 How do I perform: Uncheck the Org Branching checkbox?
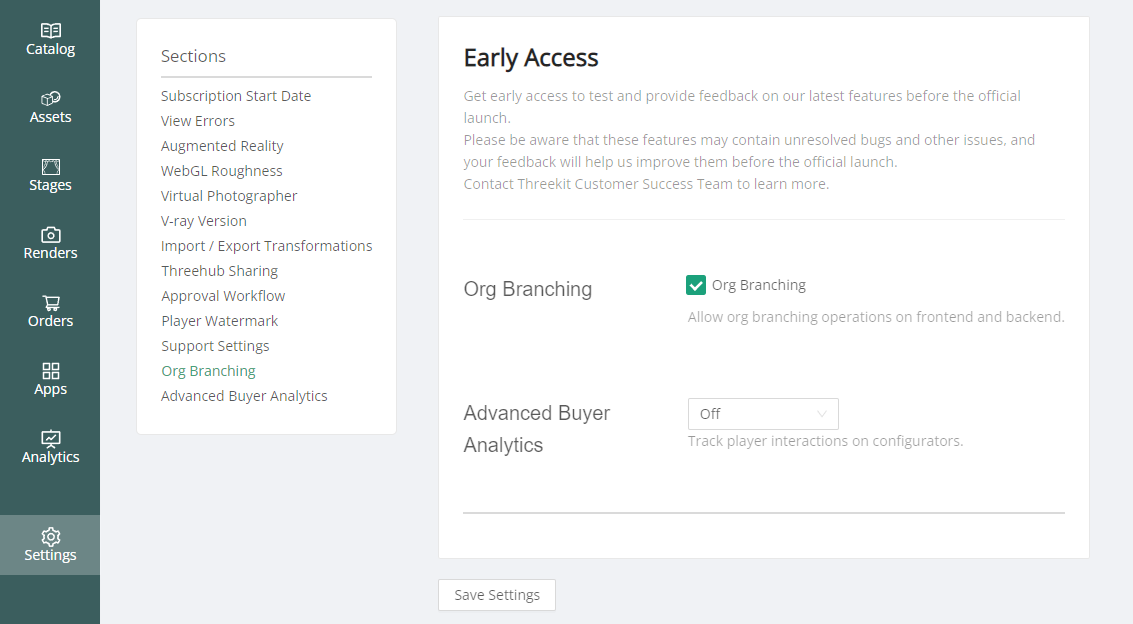tap(696, 286)
